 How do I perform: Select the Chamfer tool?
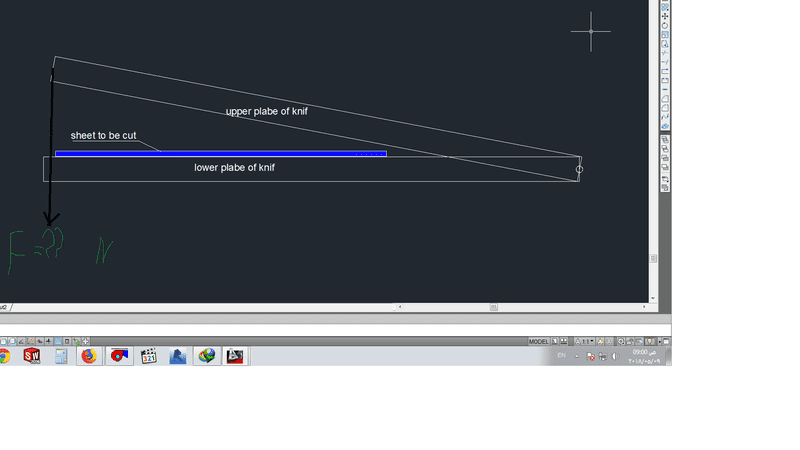click(665, 98)
